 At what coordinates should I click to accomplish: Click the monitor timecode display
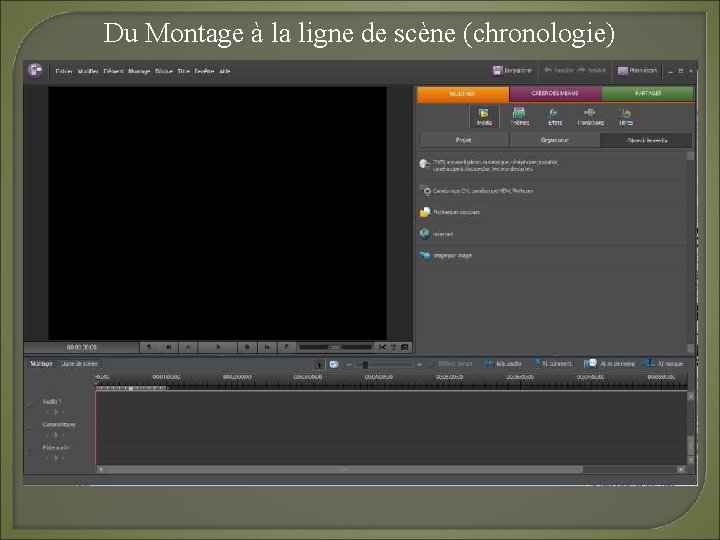pyautogui.click(x=82, y=347)
